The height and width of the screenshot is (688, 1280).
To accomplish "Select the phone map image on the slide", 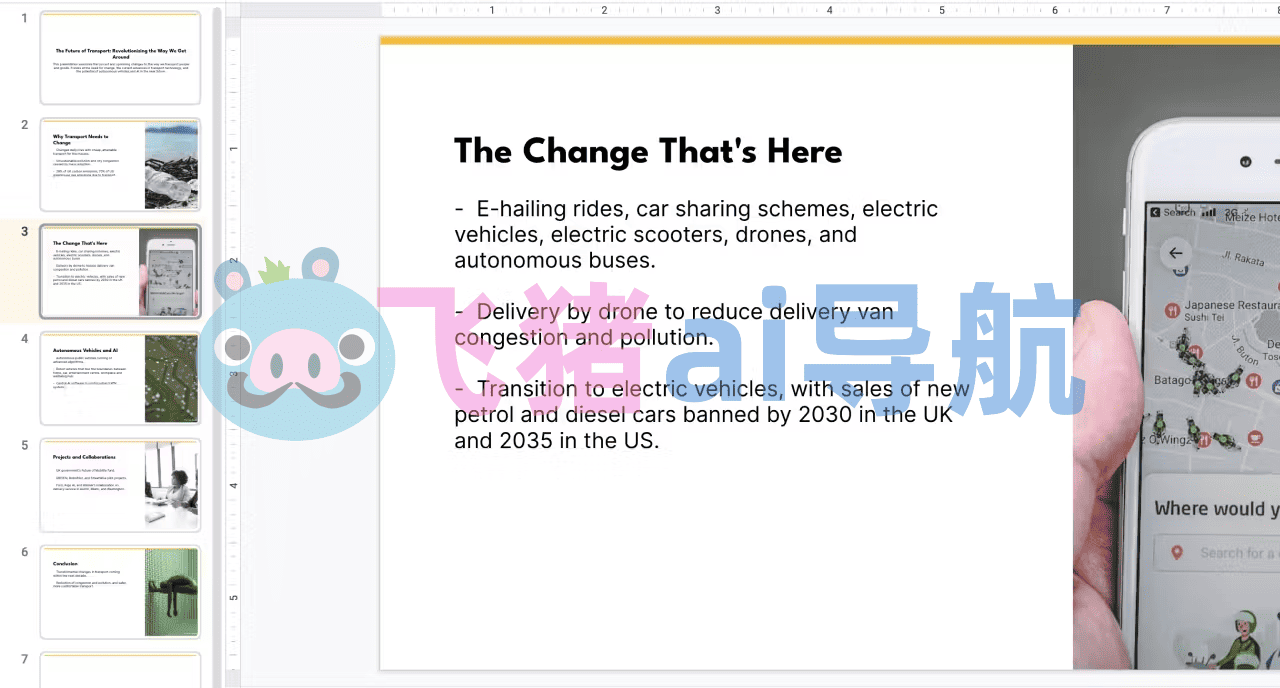I will click(1176, 357).
